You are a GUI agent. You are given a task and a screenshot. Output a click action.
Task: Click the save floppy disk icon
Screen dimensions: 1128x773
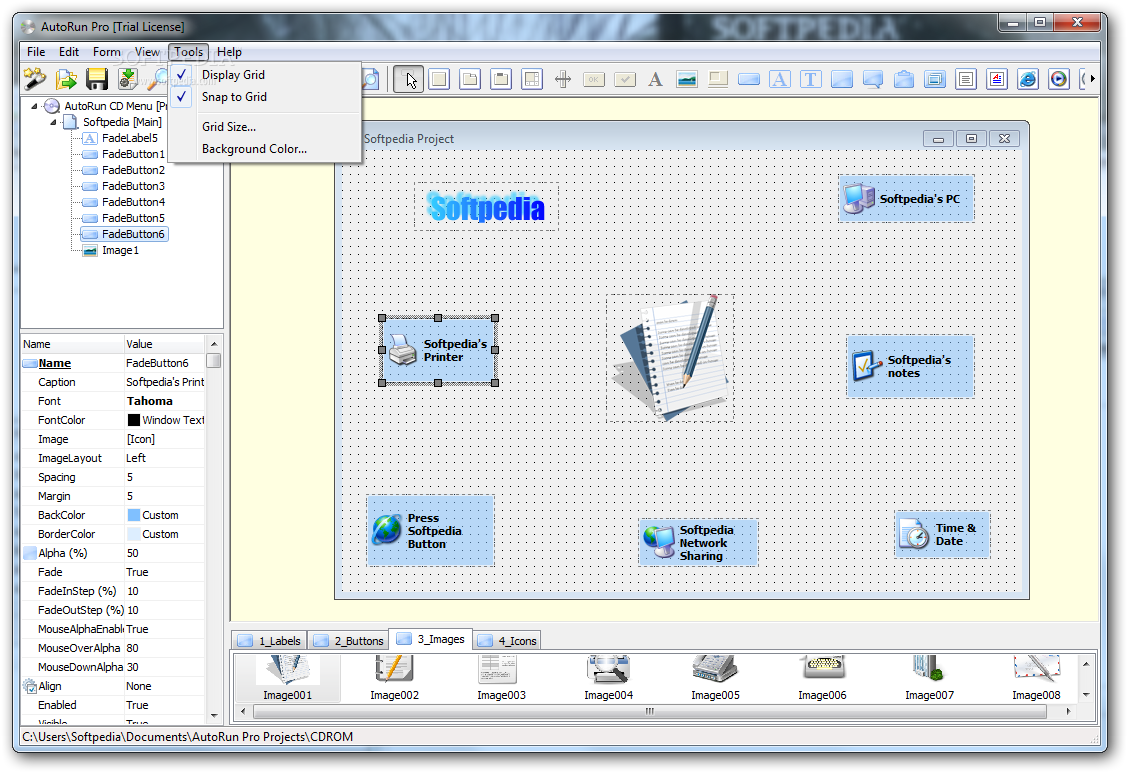[x=96, y=79]
